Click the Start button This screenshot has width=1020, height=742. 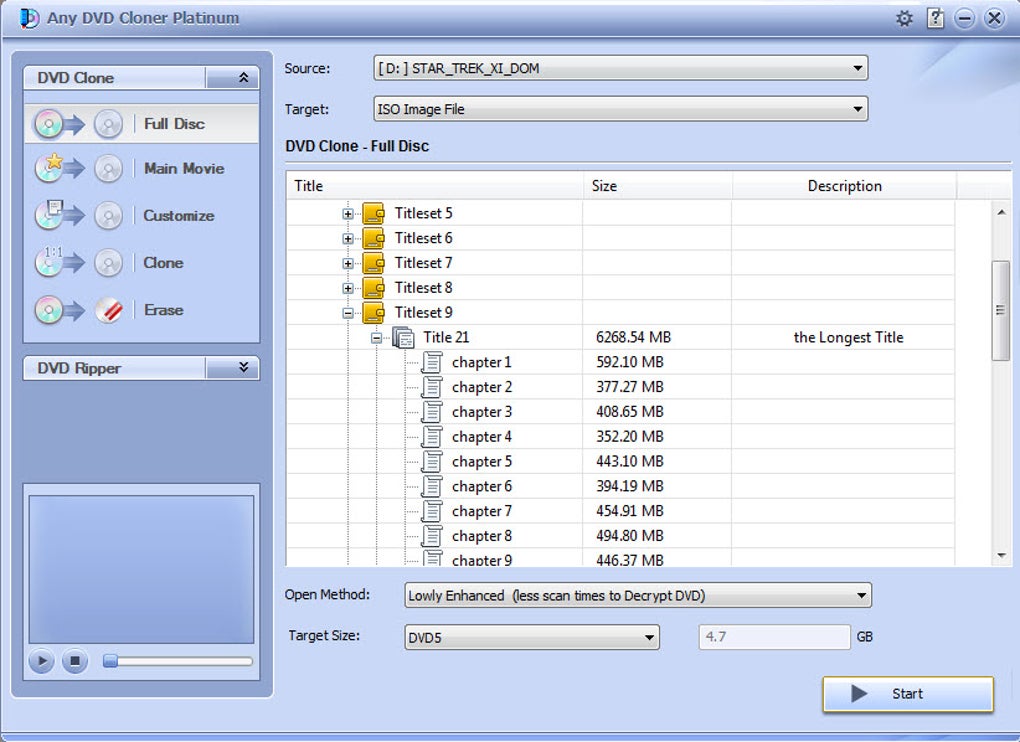click(x=908, y=694)
